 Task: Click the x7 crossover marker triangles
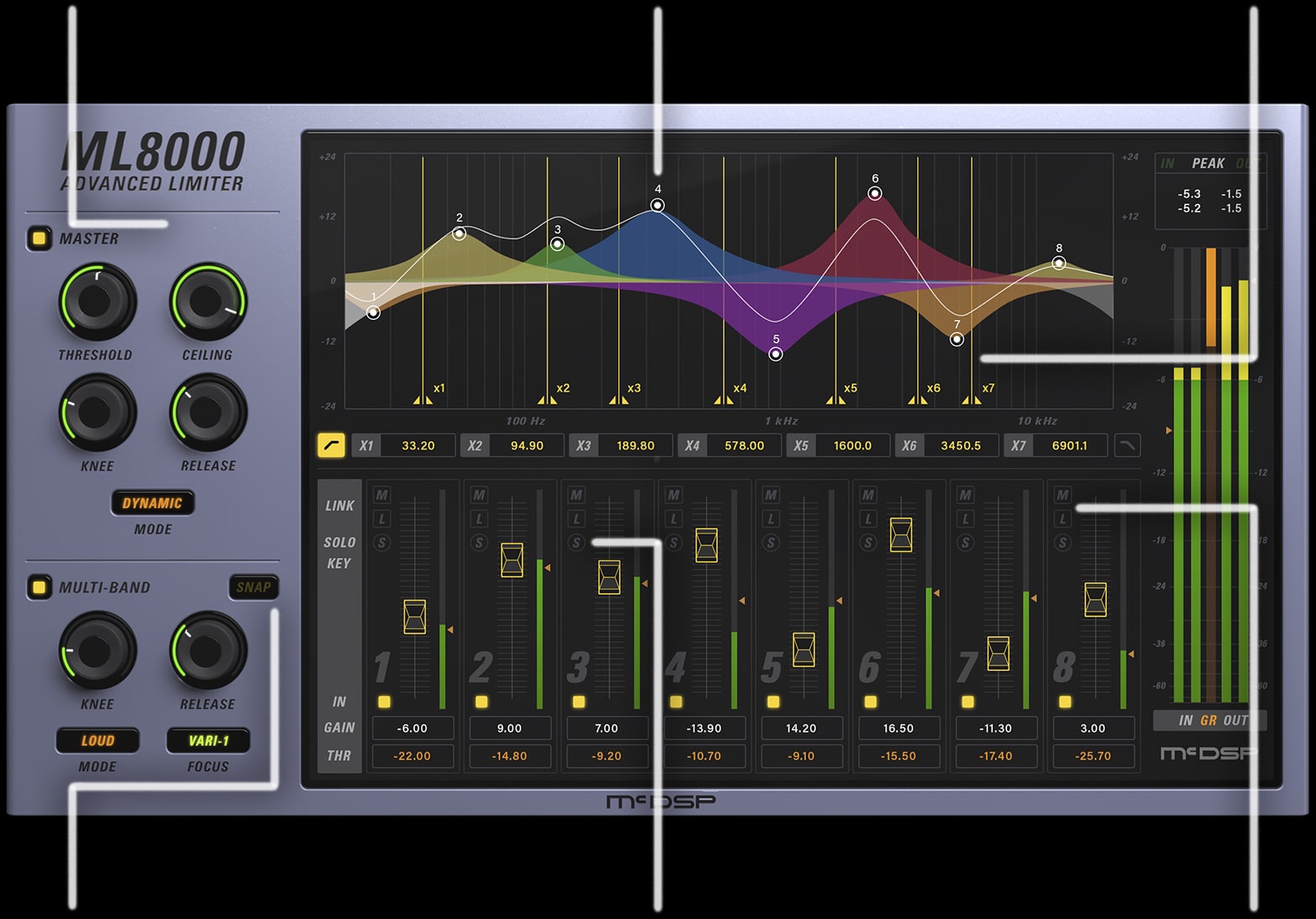point(972,401)
